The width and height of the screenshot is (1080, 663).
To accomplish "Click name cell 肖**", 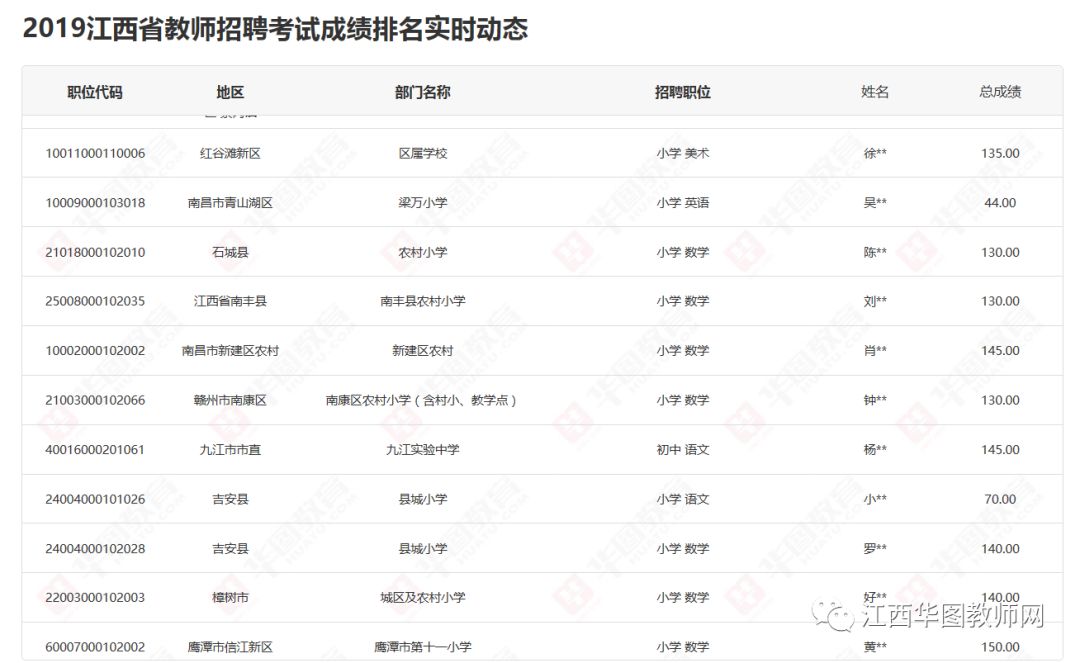I will (x=875, y=351).
